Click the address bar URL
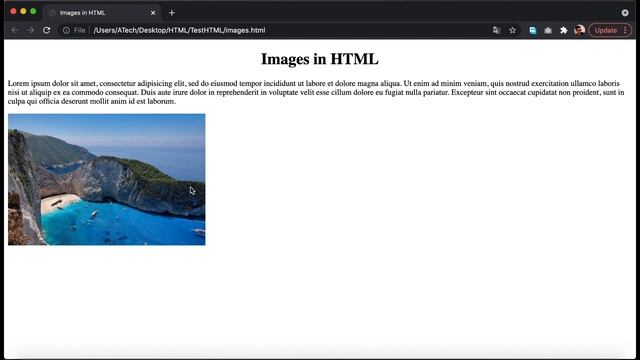Screen dimensions: 640x360 (x=179, y=30)
